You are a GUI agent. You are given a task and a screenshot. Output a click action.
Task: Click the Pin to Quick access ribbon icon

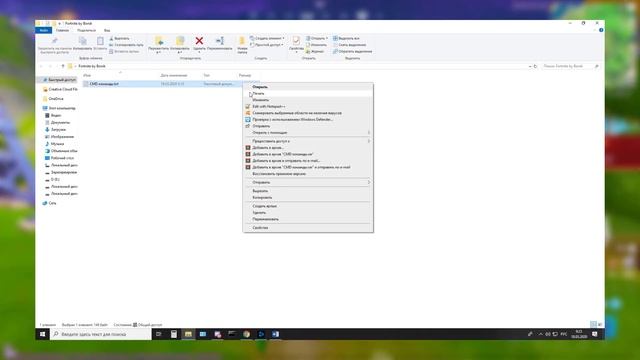pyautogui.click(x=55, y=41)
